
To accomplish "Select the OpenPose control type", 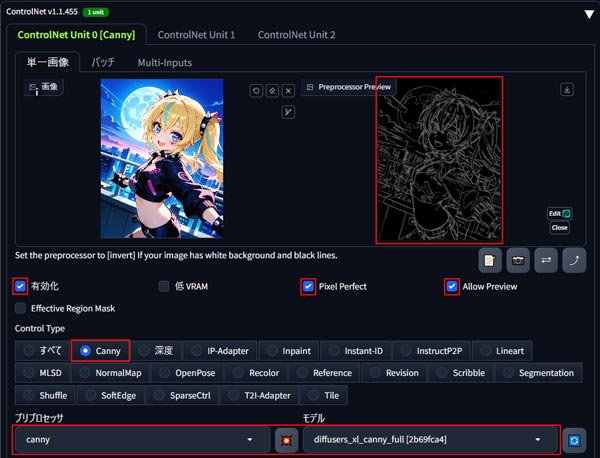I will tap(188, 373).
